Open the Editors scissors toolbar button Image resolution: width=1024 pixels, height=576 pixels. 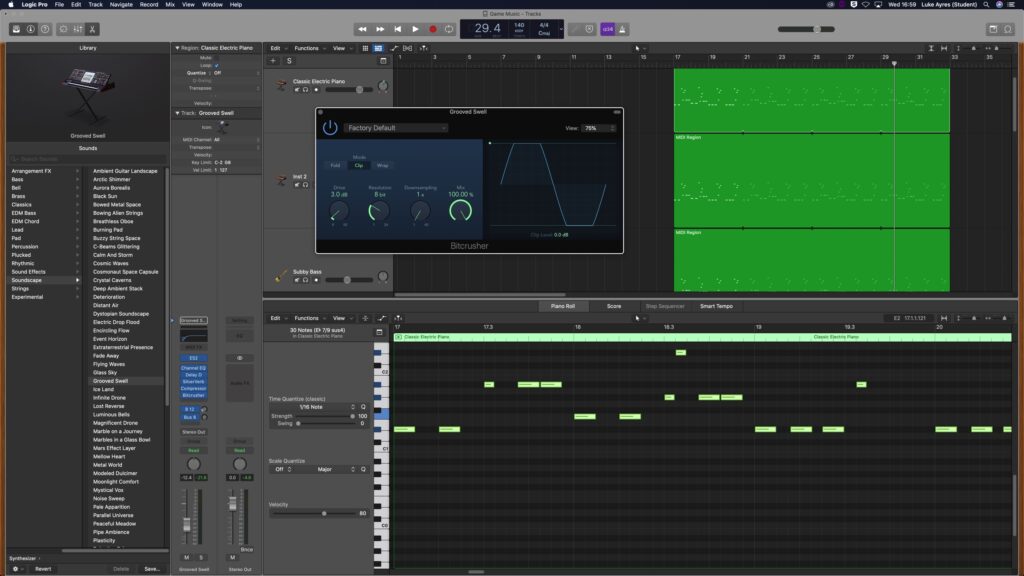point(92,29)
